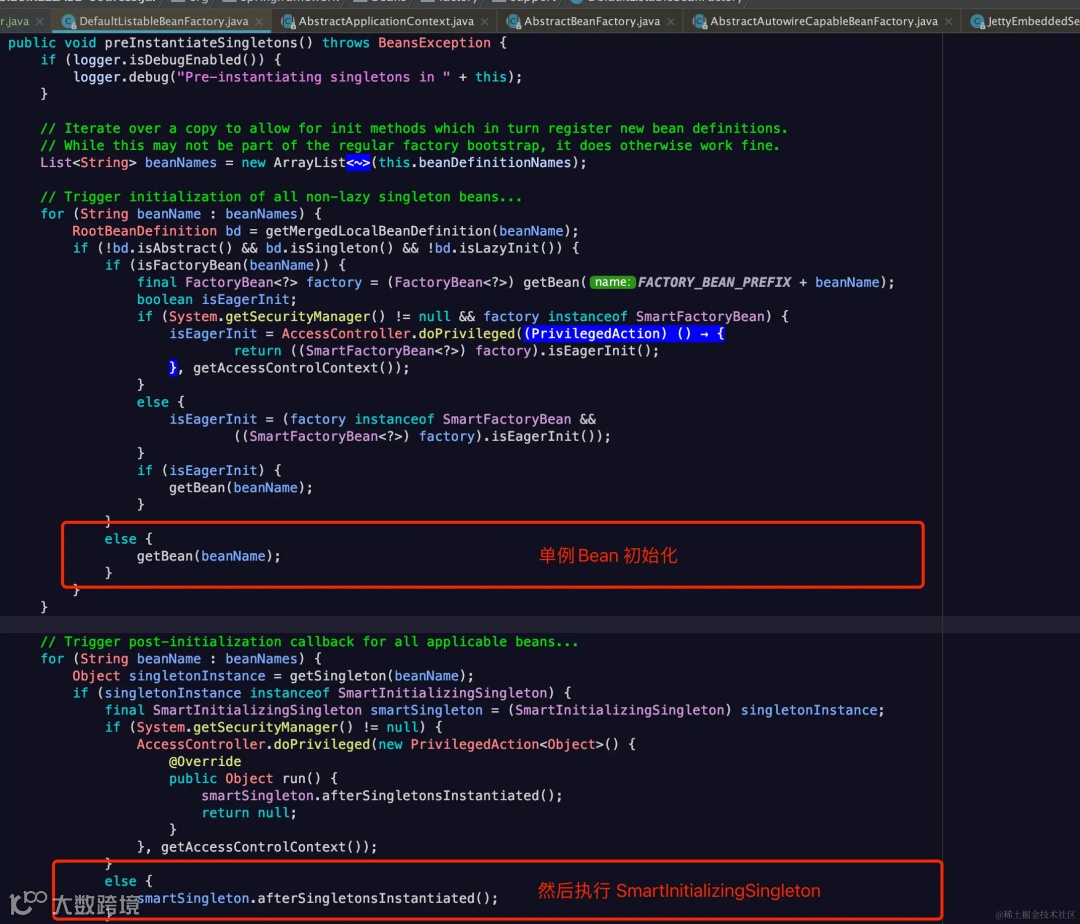Click the getSingleton(beanName) method call

[x=377, y=676]
